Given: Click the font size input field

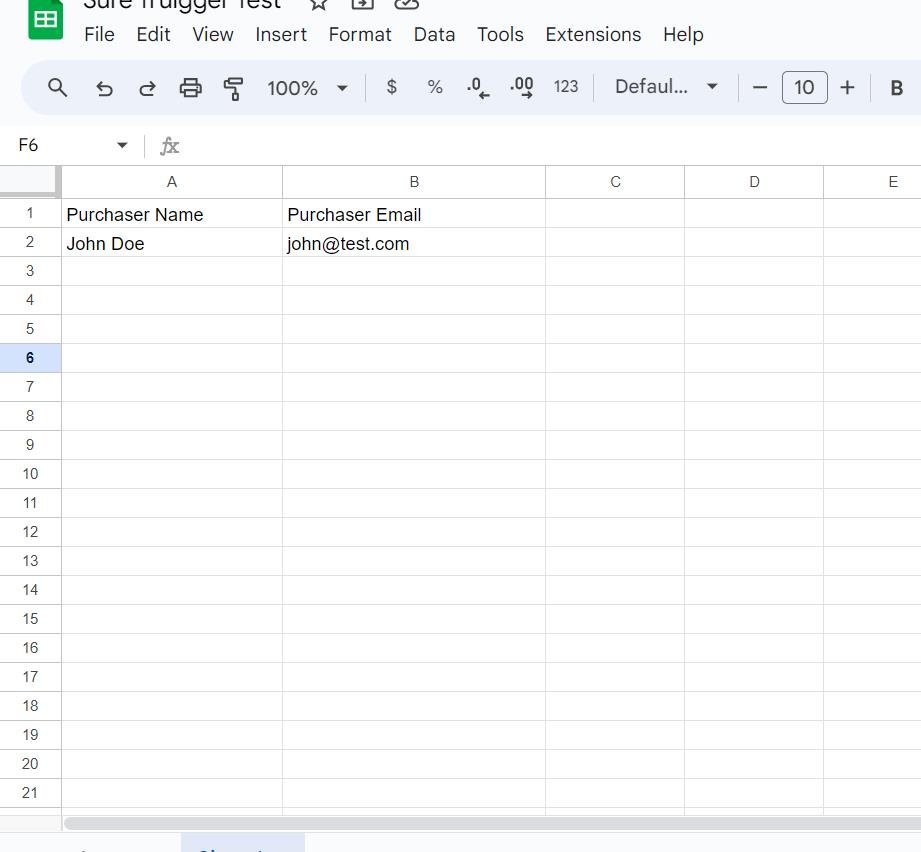Looking at the screenshot, I should pos(804,87).
